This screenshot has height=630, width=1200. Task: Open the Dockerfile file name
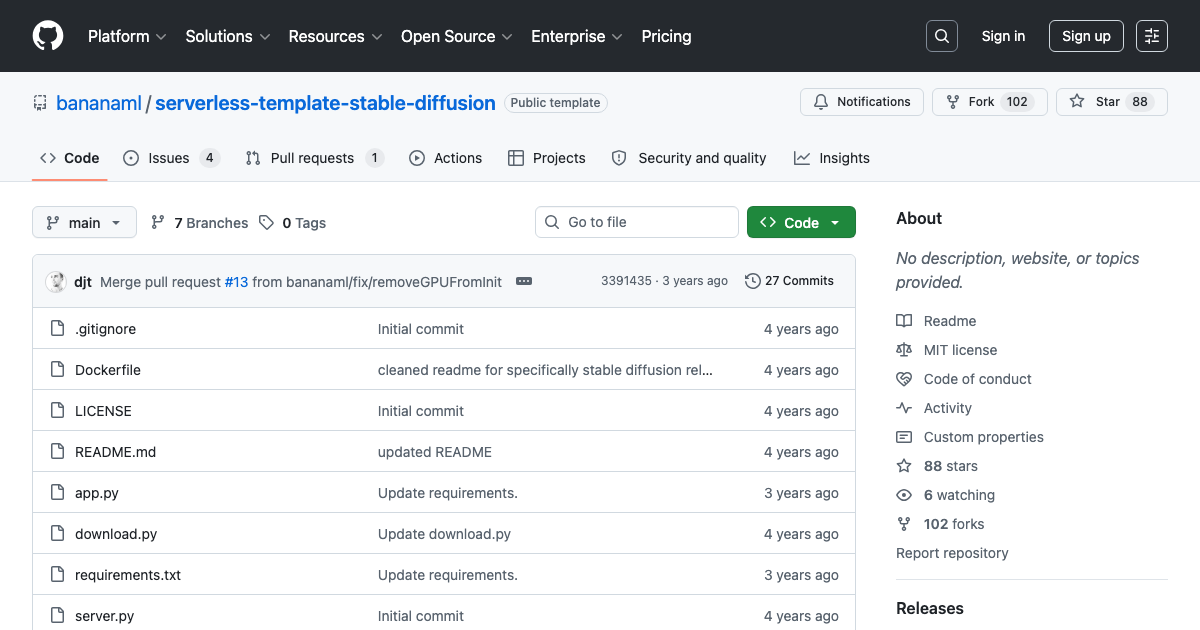[x=108, y=370]
